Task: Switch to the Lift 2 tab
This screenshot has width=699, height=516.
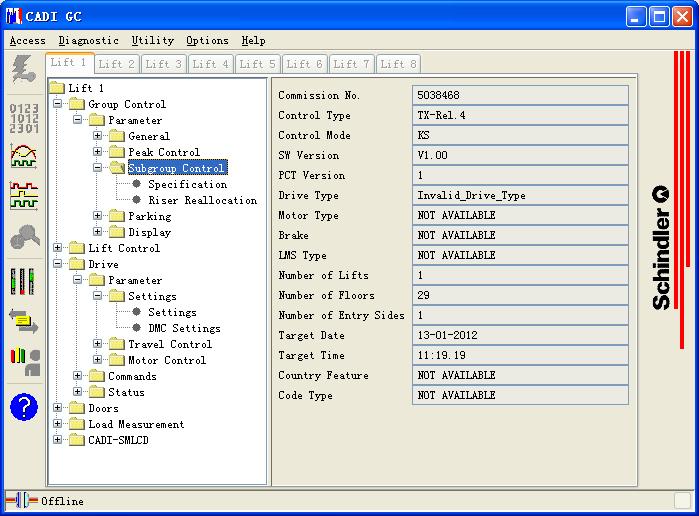Action: tap(116, 64)
